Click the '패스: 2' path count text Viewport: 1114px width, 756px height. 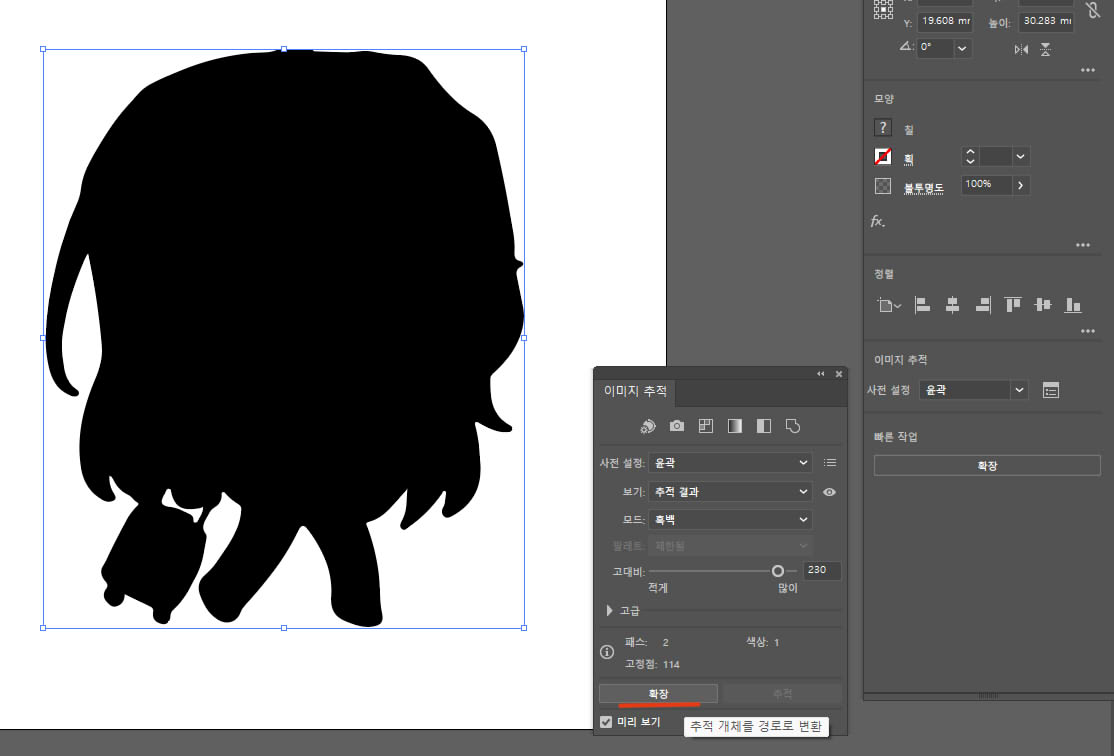click(647, 642)
